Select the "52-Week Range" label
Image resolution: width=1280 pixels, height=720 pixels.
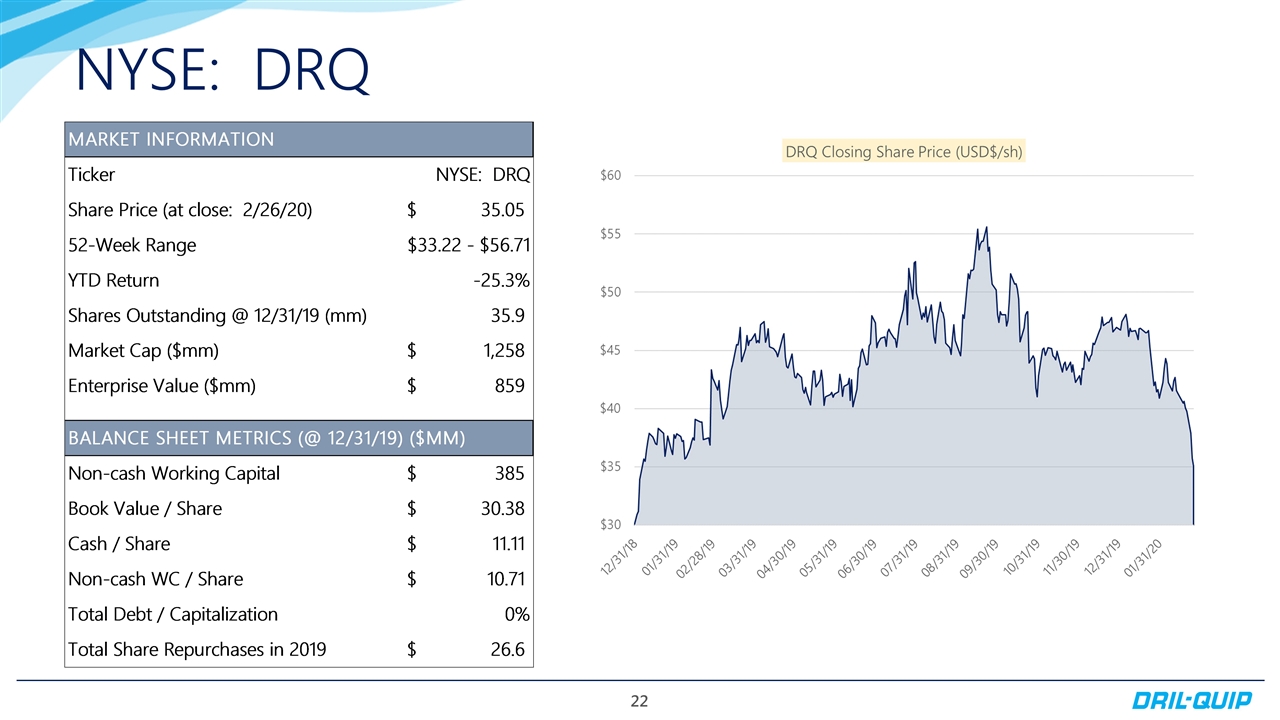[132, 245]
